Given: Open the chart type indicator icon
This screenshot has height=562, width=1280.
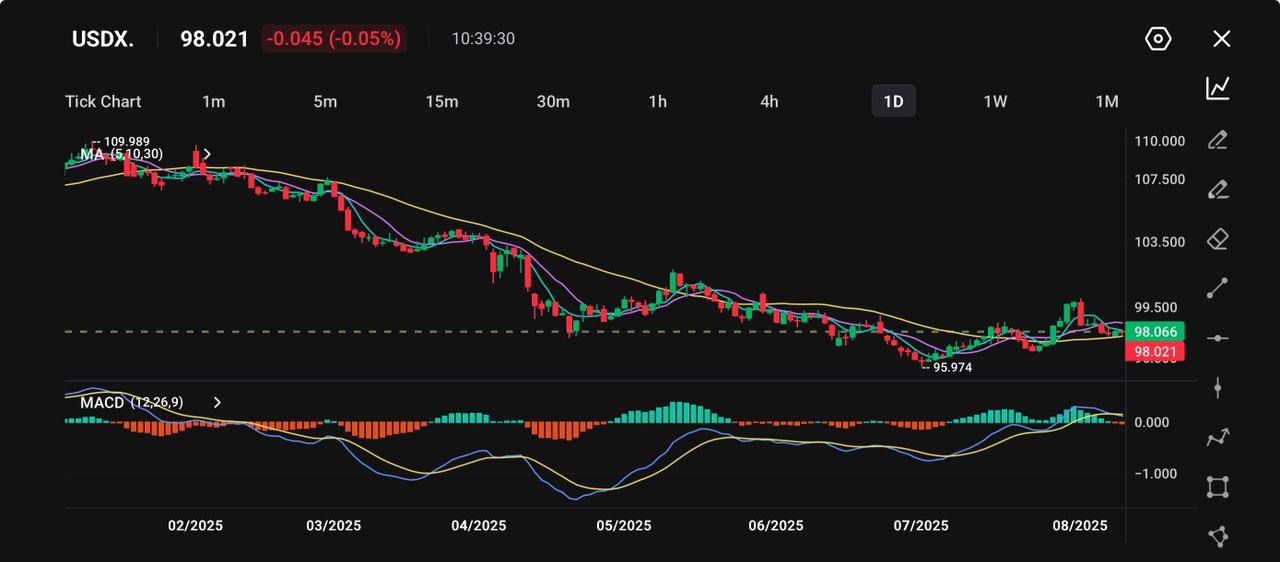Looking at the screenshot, I should pos(1217,88).
